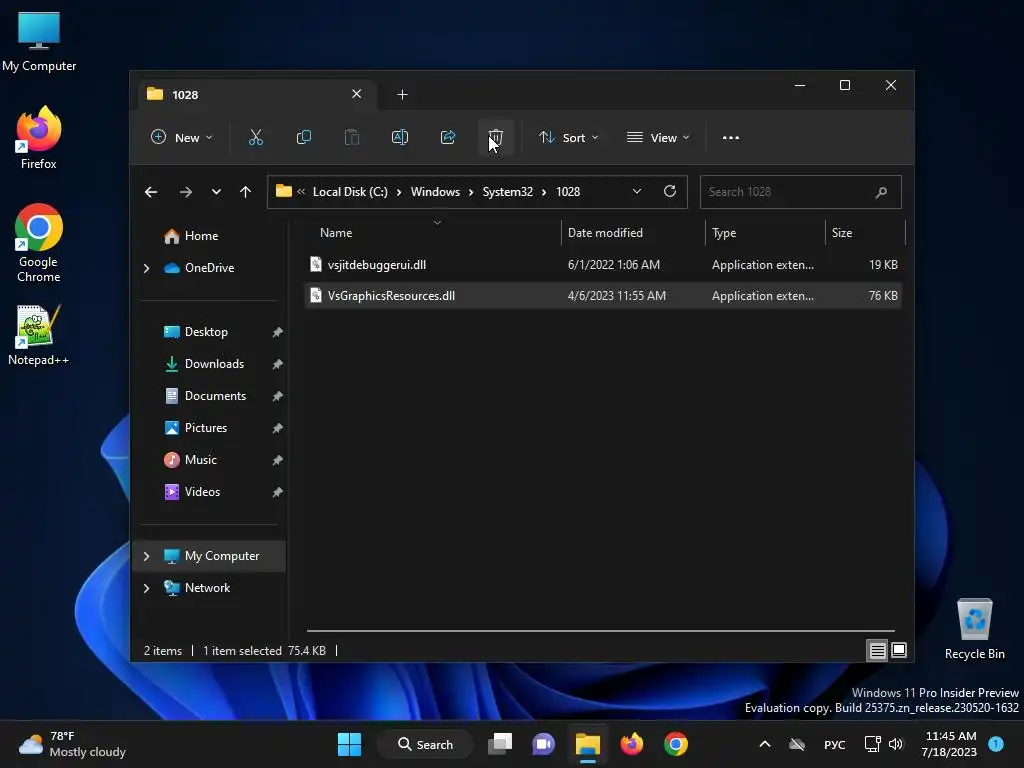This screenshot has width=1024, height=768.
Task: Open the Sort dropdown menu
Action: (x=568, y=137)
